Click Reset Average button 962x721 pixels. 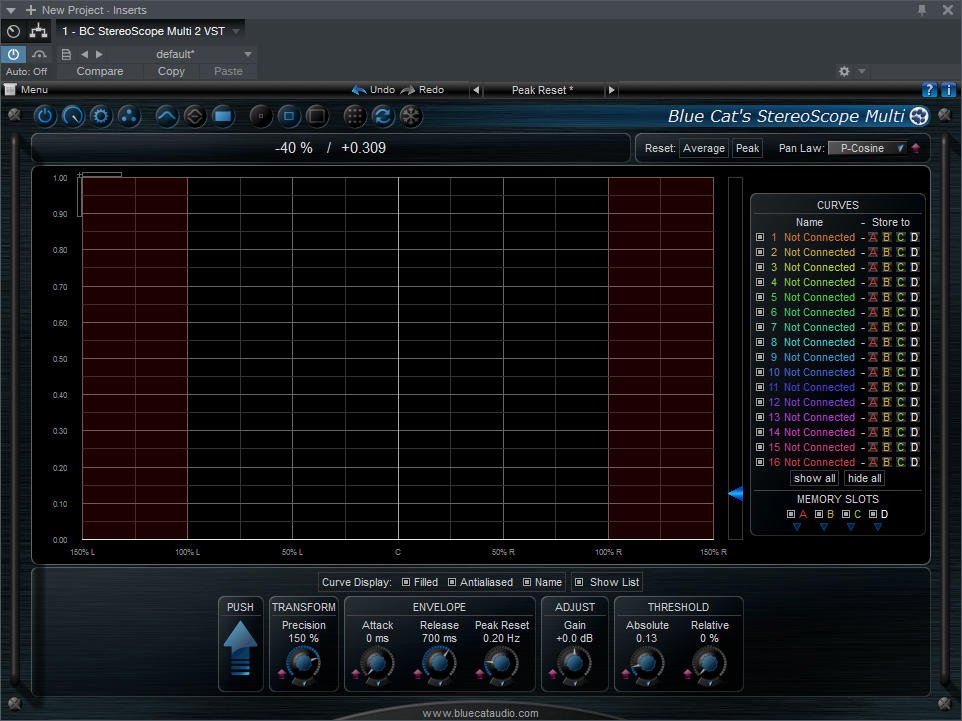tap(704, 148)
